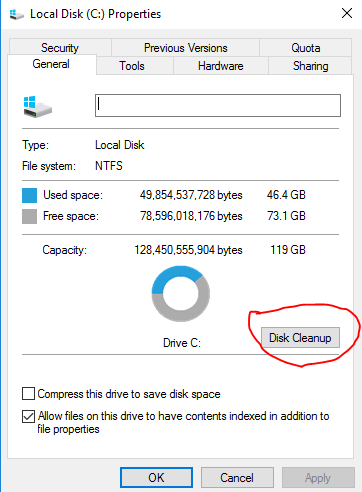
Task: Click the Disk Cleanup button
Action: tap(300, 338)
